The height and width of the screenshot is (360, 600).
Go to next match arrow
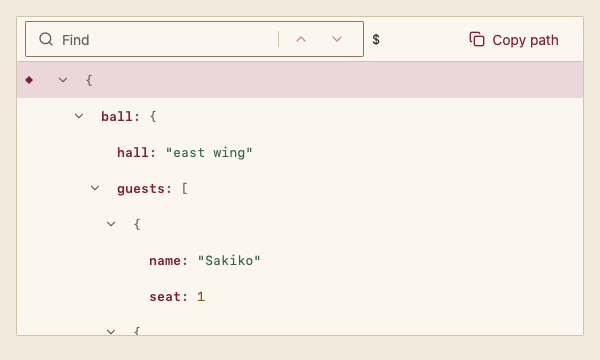point(337,39)
